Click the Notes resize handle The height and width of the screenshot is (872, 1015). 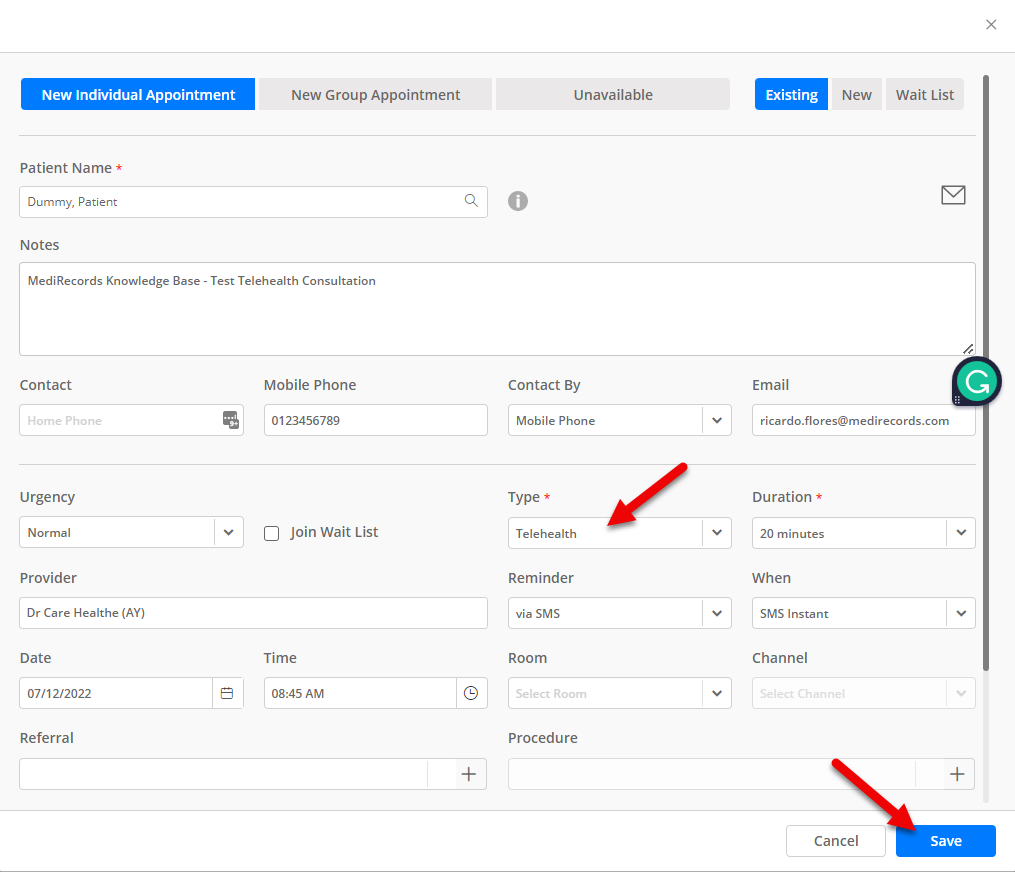(x=968, y=349)
